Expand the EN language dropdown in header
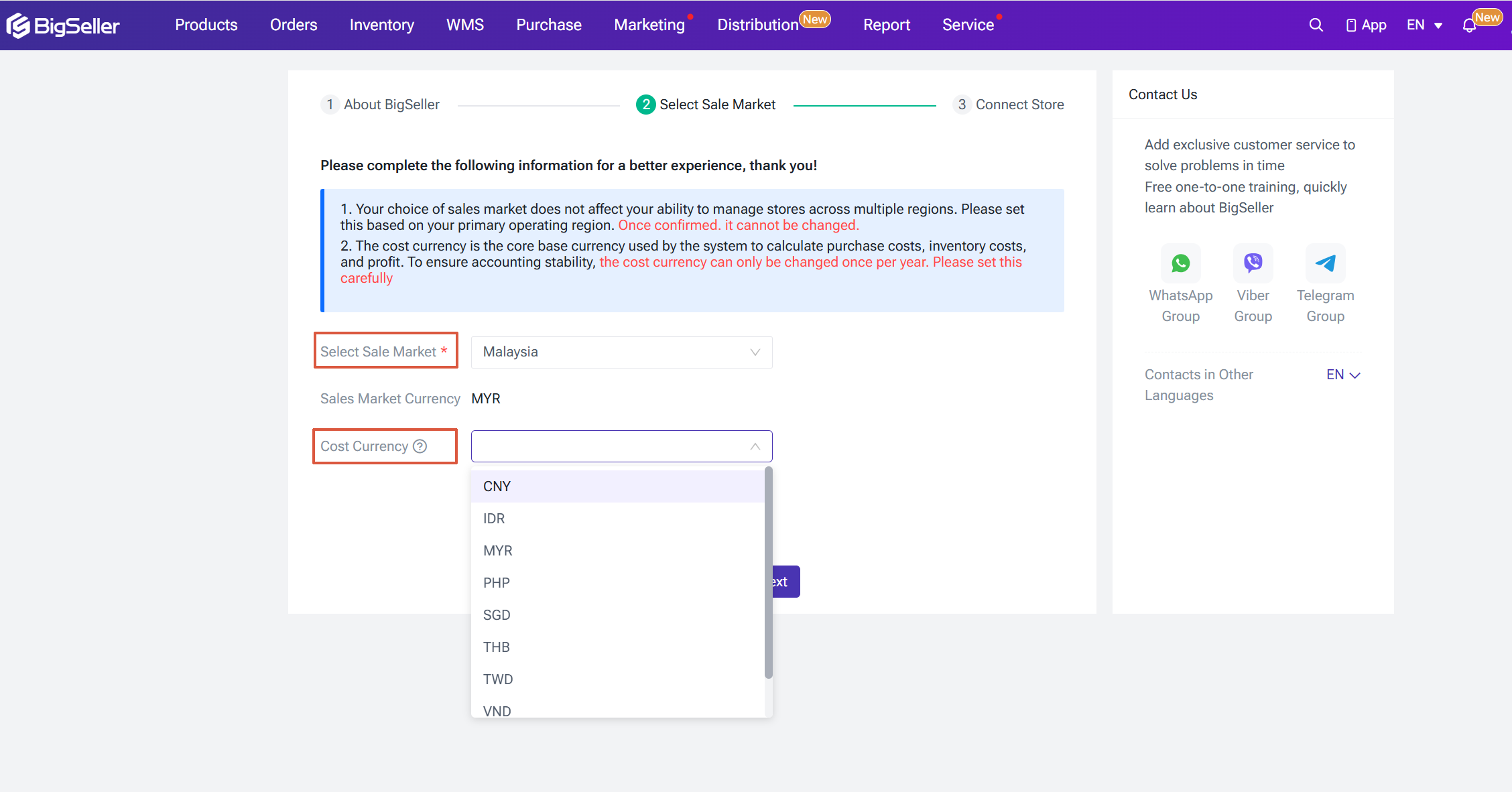The width and height of the screenshot is (1512, 792). 1424,25
